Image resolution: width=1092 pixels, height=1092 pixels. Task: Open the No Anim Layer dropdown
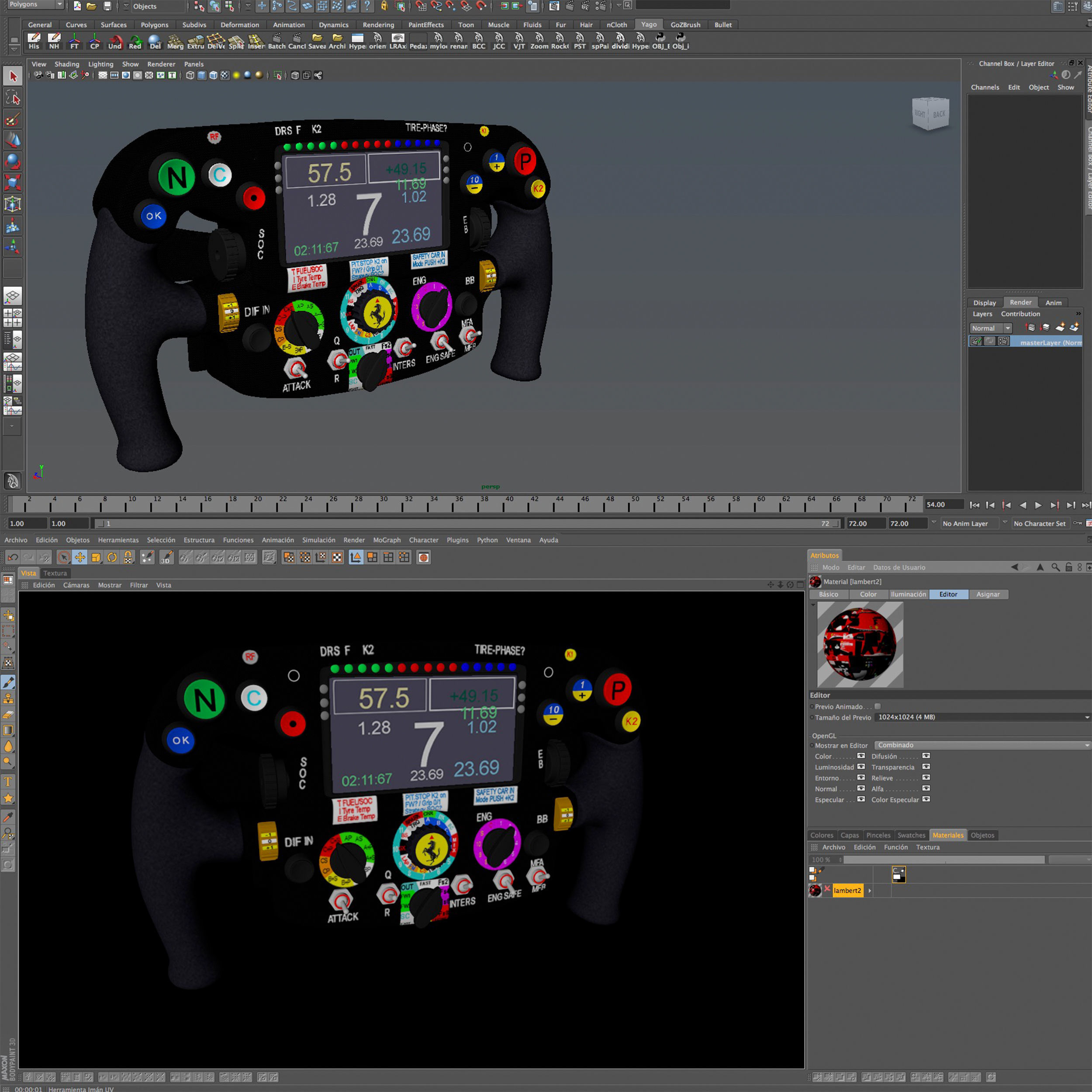(x=969, y=523)
